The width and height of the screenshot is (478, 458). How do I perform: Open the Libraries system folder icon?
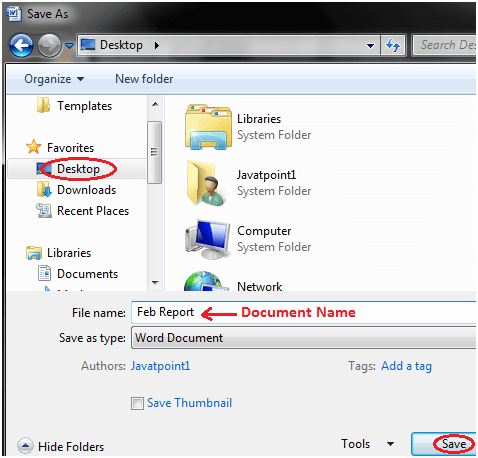[208, 127]
